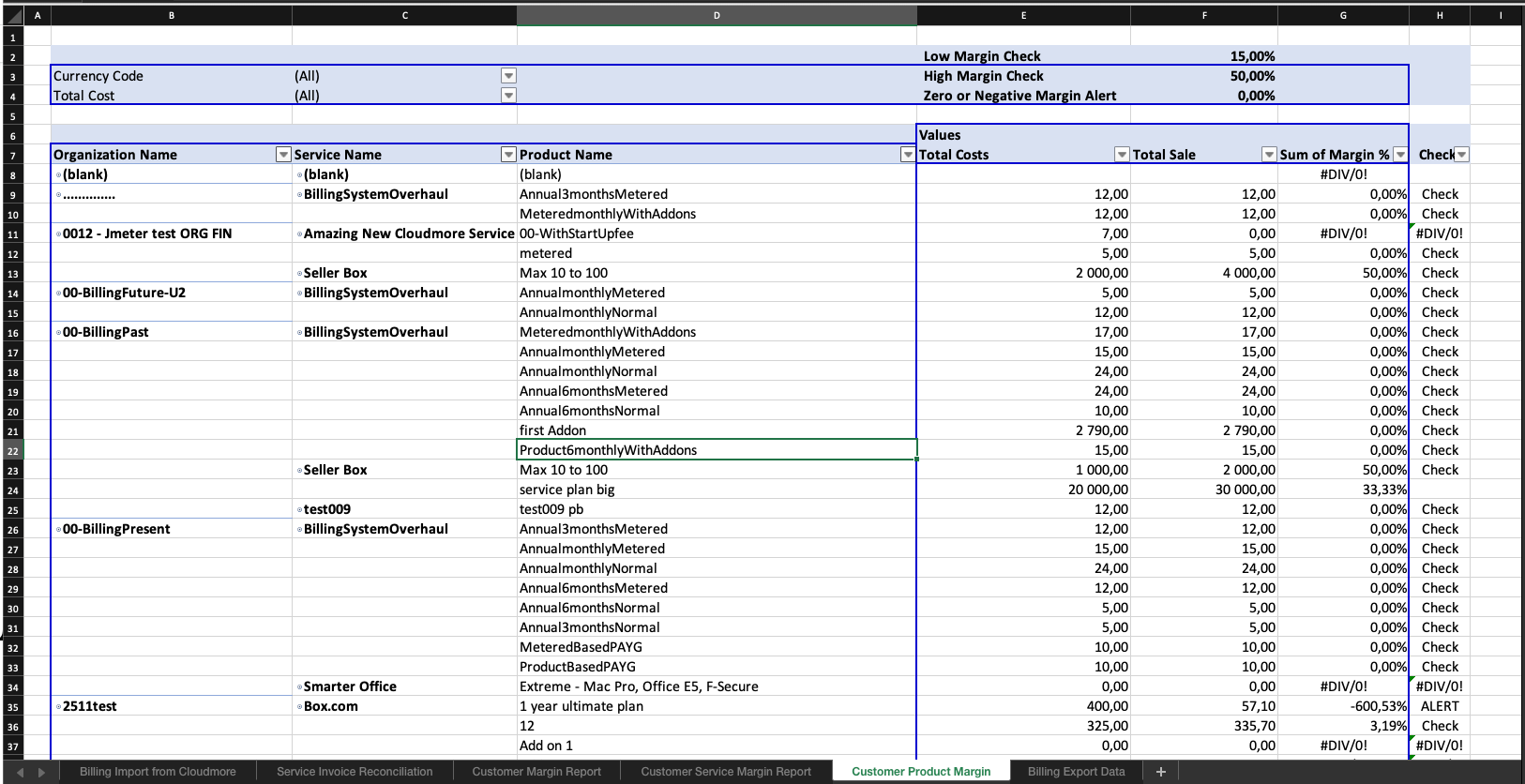The width and height of the screenshot is (1525, 784).
Task: Click the Select All corner triangle
Action: click(13, 15)
